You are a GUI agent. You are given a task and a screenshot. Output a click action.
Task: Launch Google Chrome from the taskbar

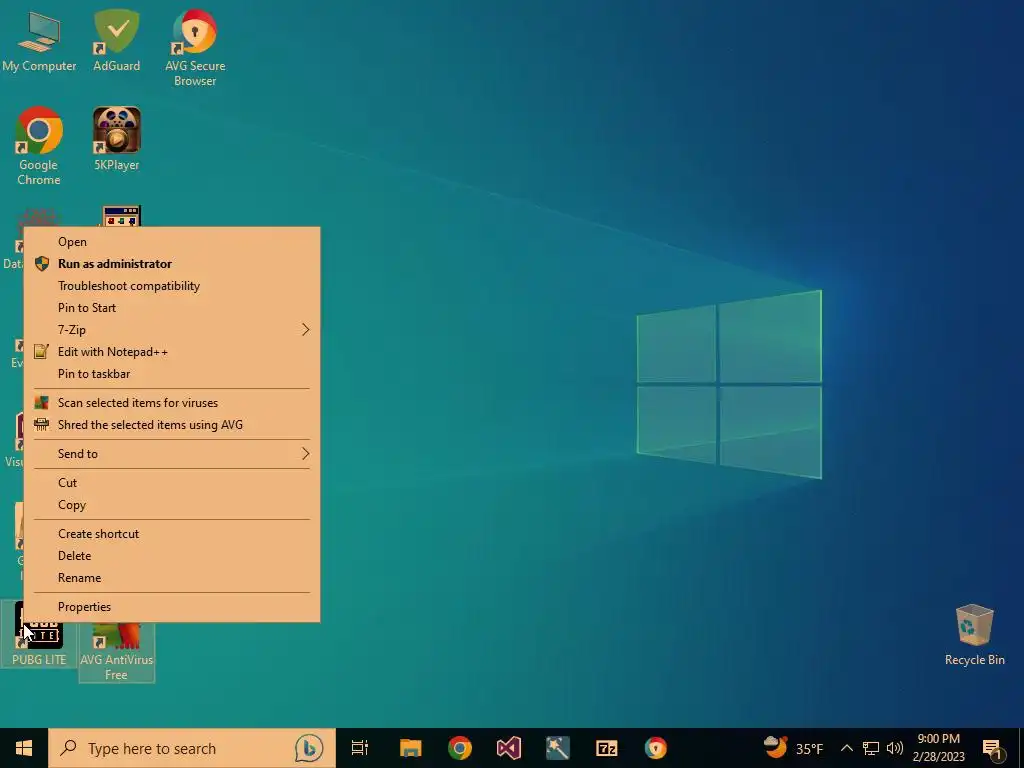point(460,748)
